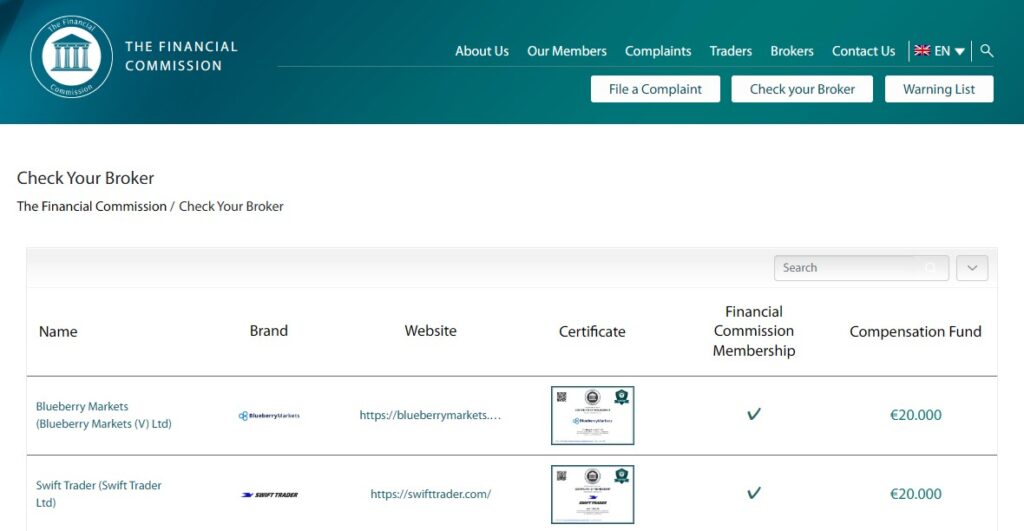Image resolution: width=1024 pixels, height=531 pixels.
Task: Open the Blueberry Markets (V) Ltd entry
Action: click(103, 415)
